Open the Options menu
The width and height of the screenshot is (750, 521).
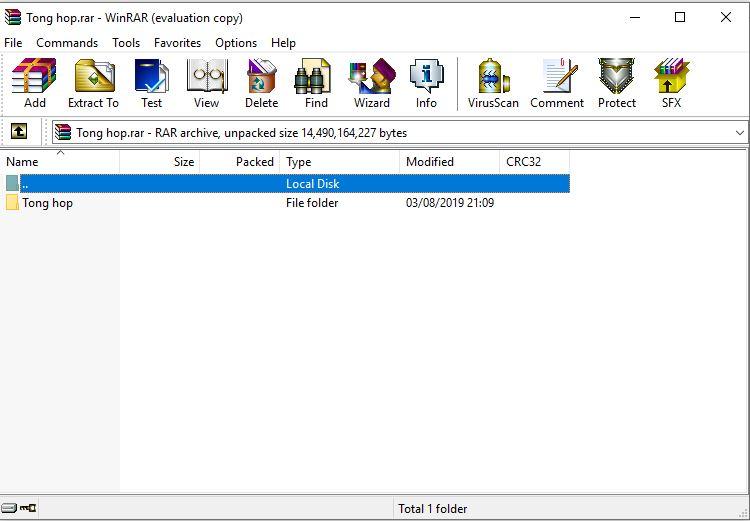point(236,43)
